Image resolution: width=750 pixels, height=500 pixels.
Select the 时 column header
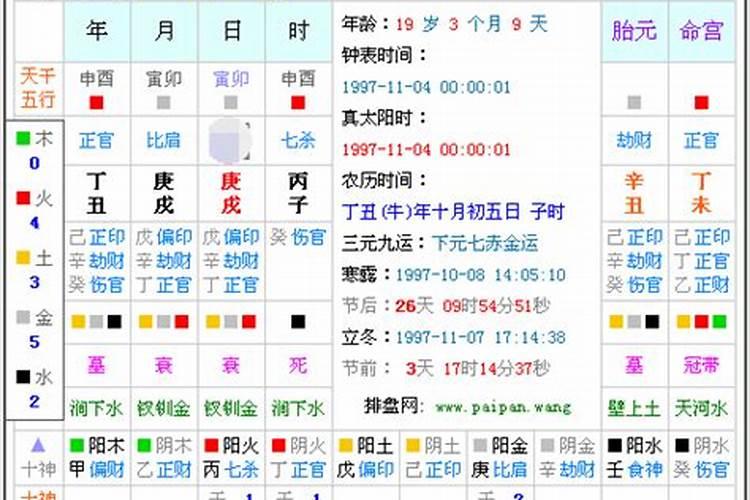(x=298, y=31)
